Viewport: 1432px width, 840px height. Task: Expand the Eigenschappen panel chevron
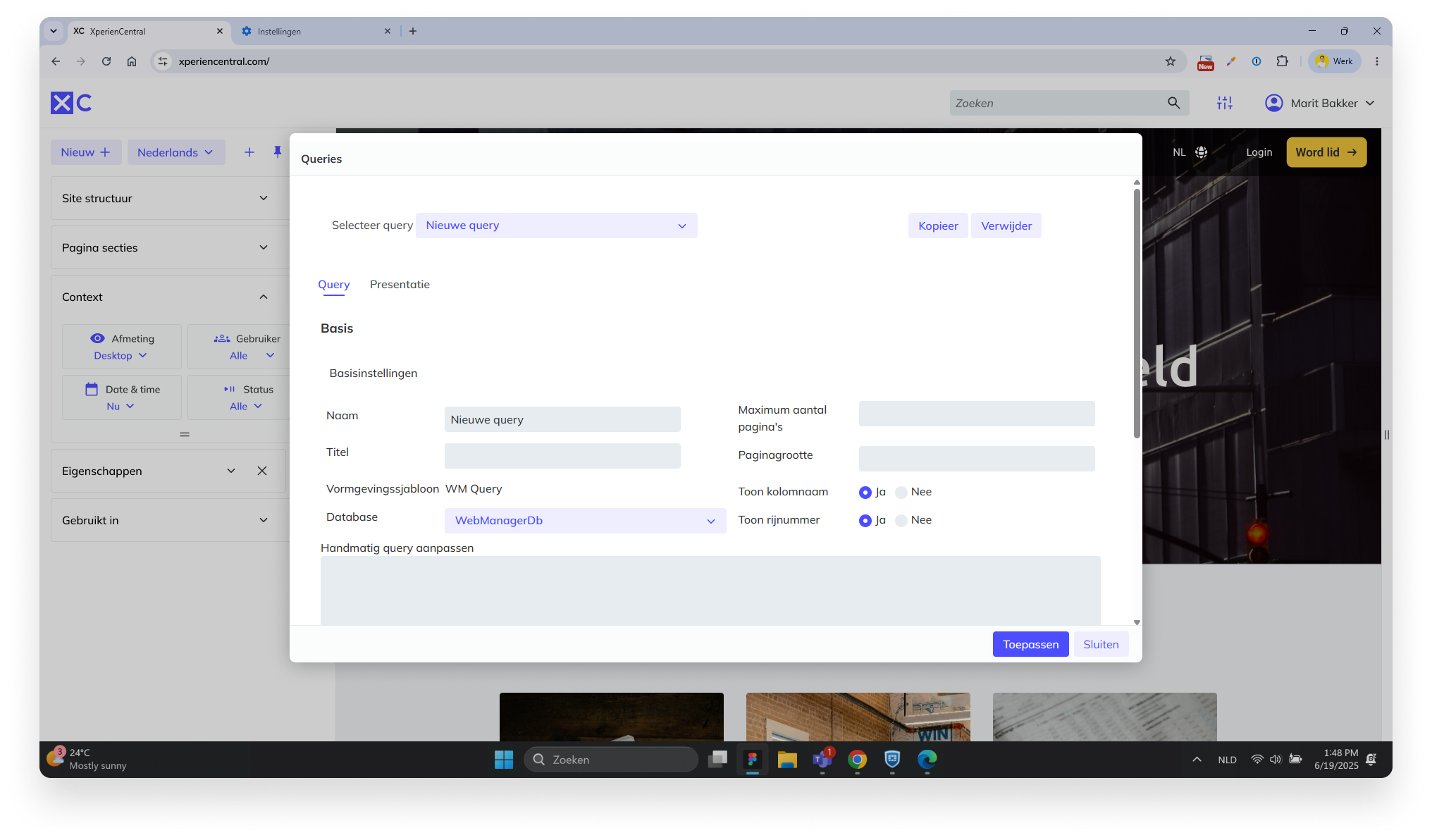(231, 471)
